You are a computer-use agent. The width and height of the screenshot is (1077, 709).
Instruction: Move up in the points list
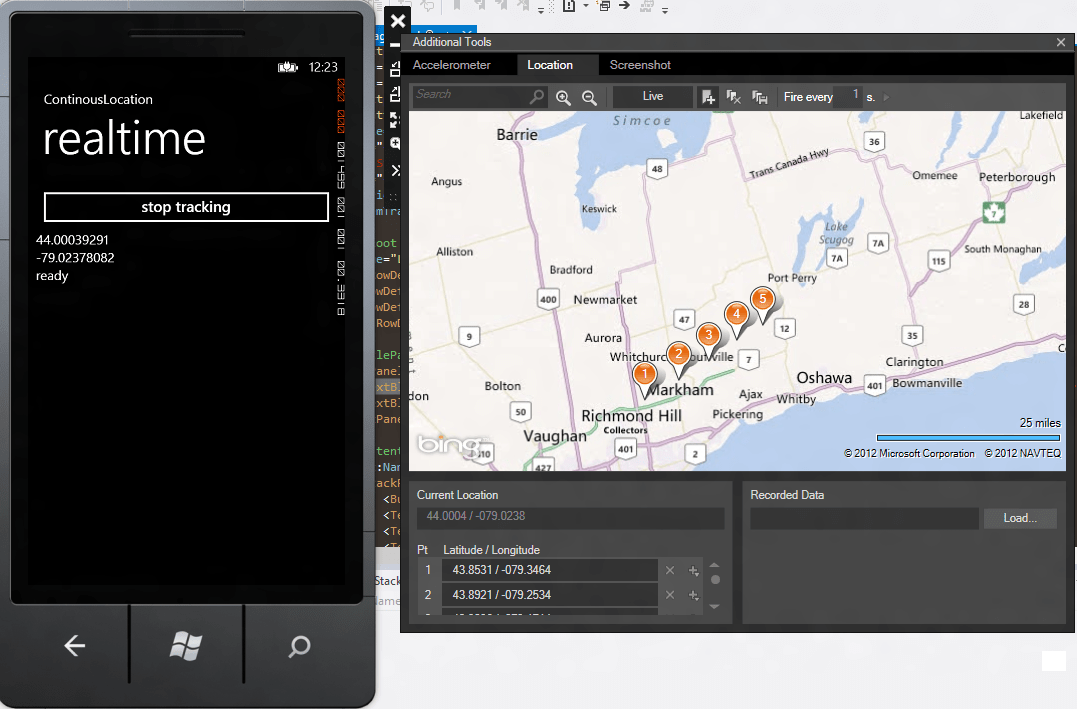714,565
